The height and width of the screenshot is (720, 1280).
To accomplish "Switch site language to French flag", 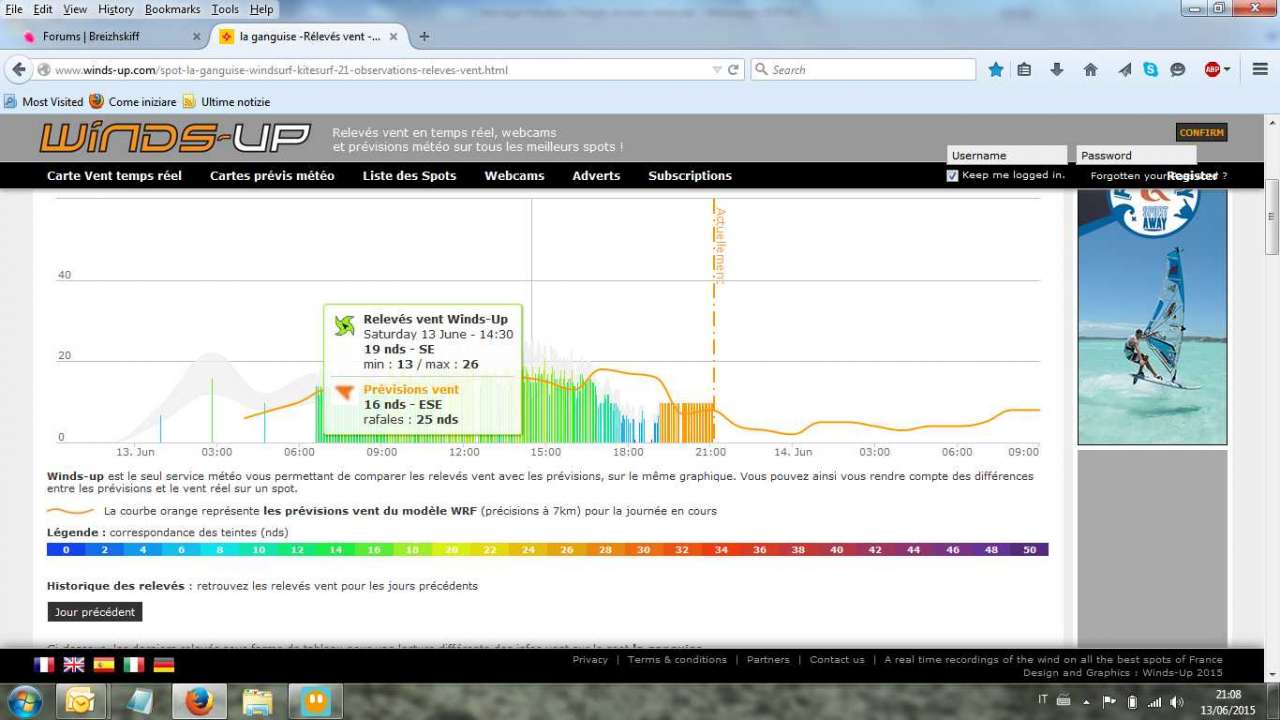I will point(44,665).
